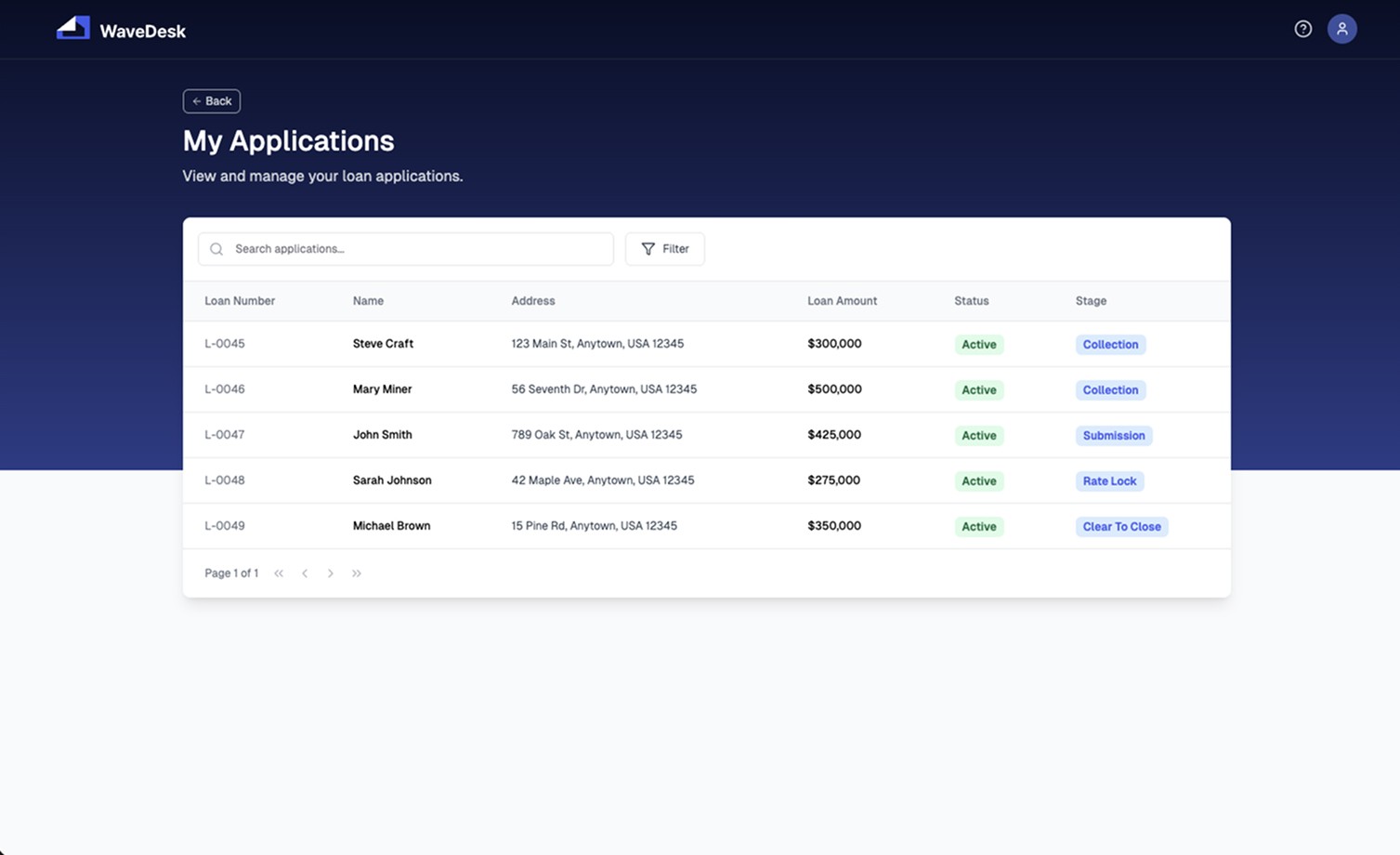Click the Clear To Close link for Michael Brown
Viewport: 1400px width, 855px height.
click(1121, 526)
